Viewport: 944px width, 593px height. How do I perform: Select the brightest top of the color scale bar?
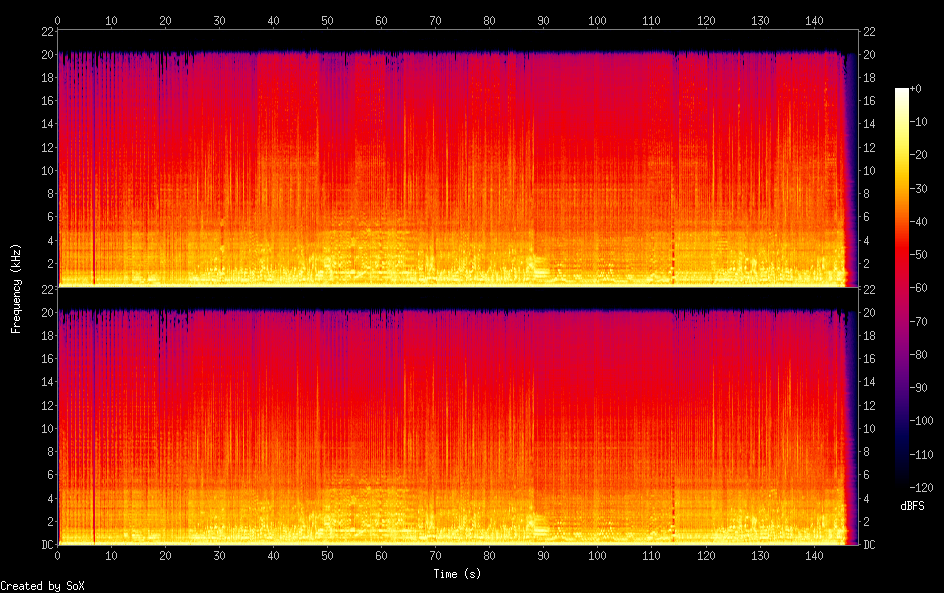(x=902, y=91)
